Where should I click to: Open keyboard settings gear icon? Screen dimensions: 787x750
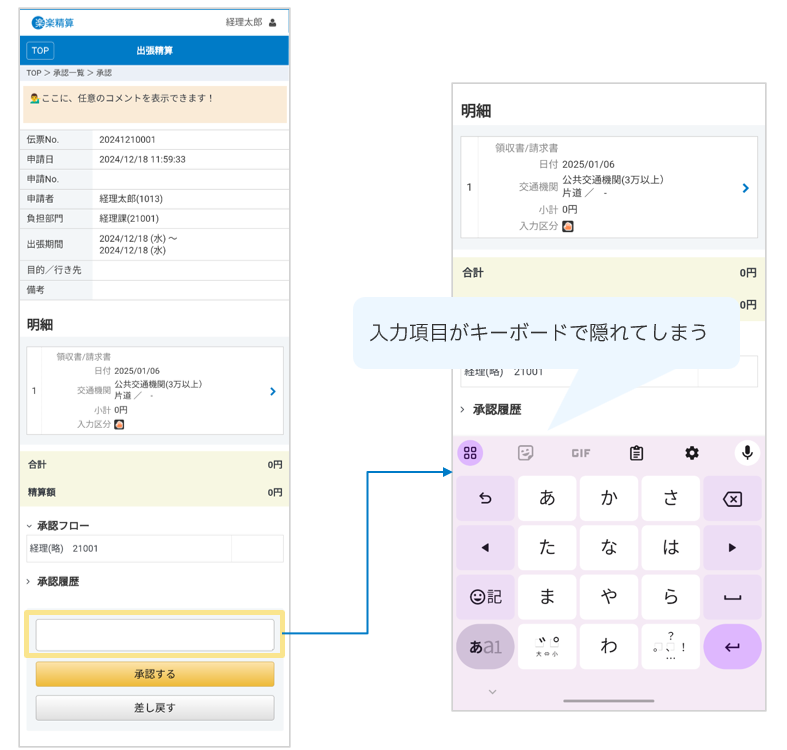click(691, 453)
